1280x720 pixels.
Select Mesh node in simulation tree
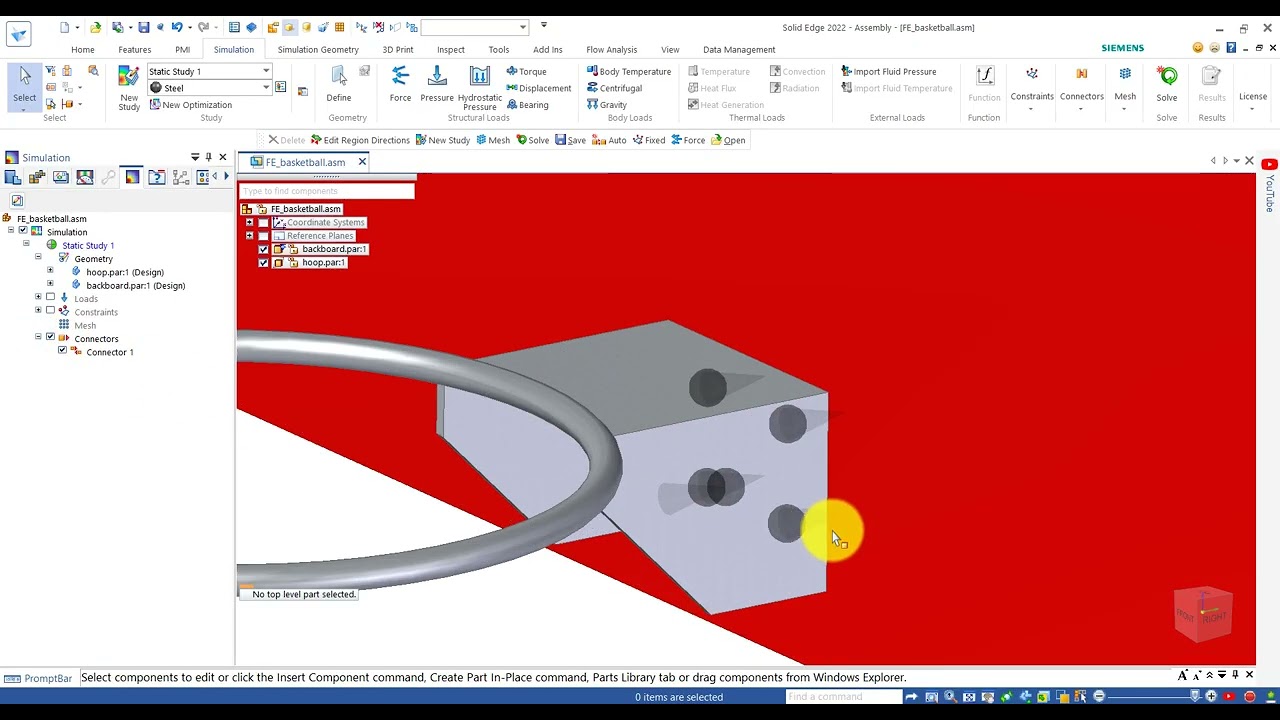point(85,325)
